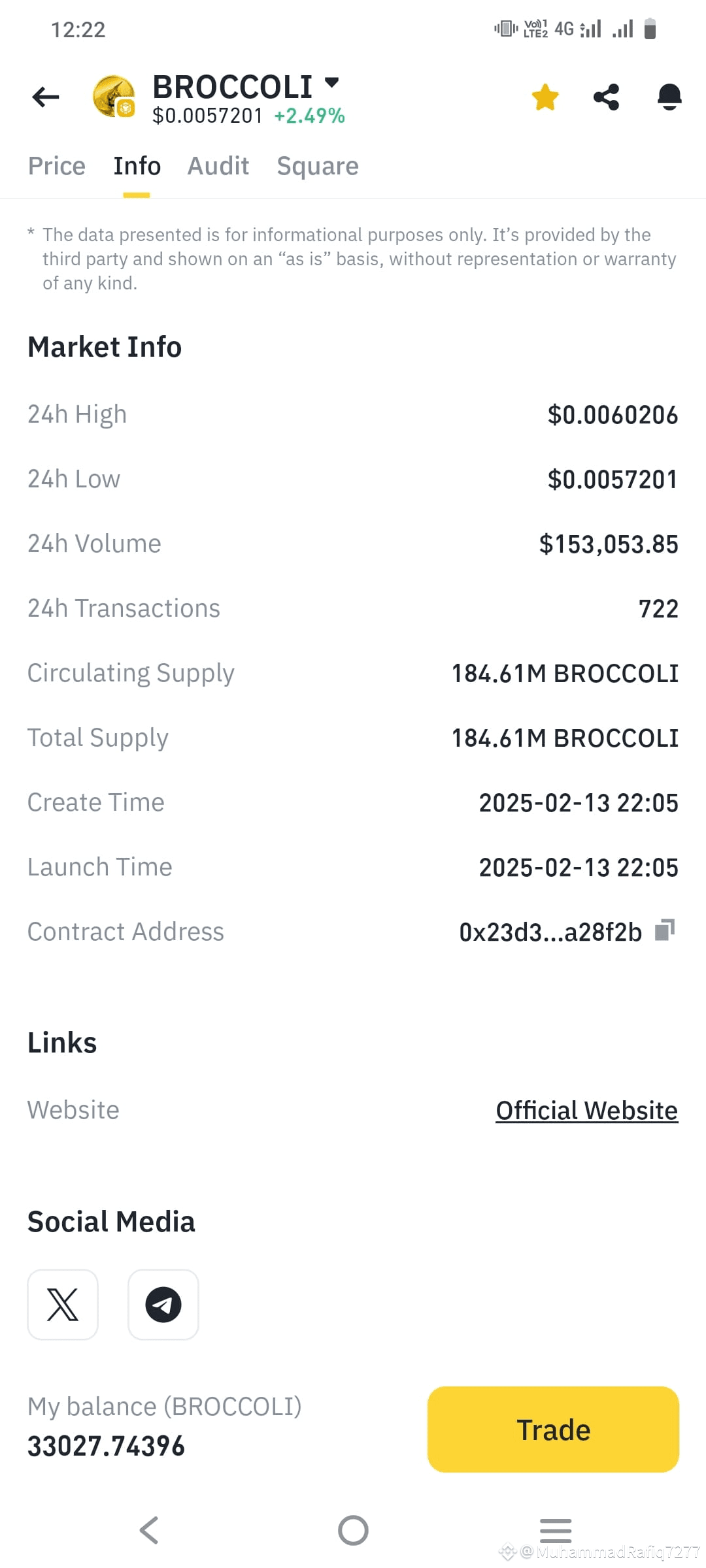Tap the Trade button
706x1568 pixels.
pos(553,1429)
